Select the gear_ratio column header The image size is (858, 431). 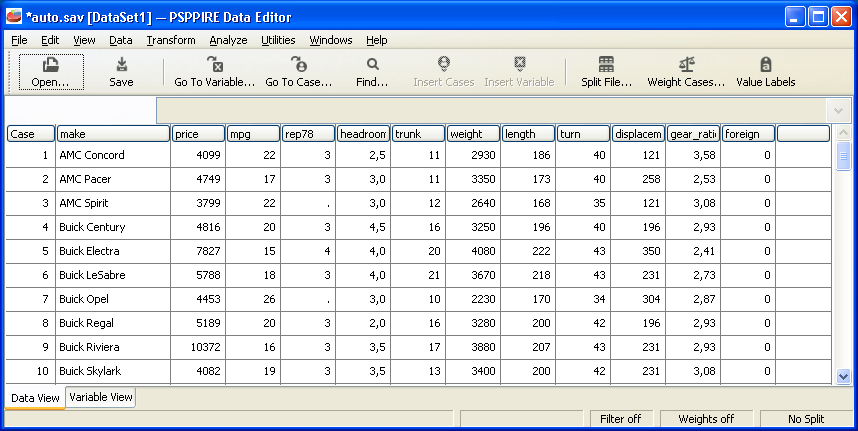[x=693, y=134]
